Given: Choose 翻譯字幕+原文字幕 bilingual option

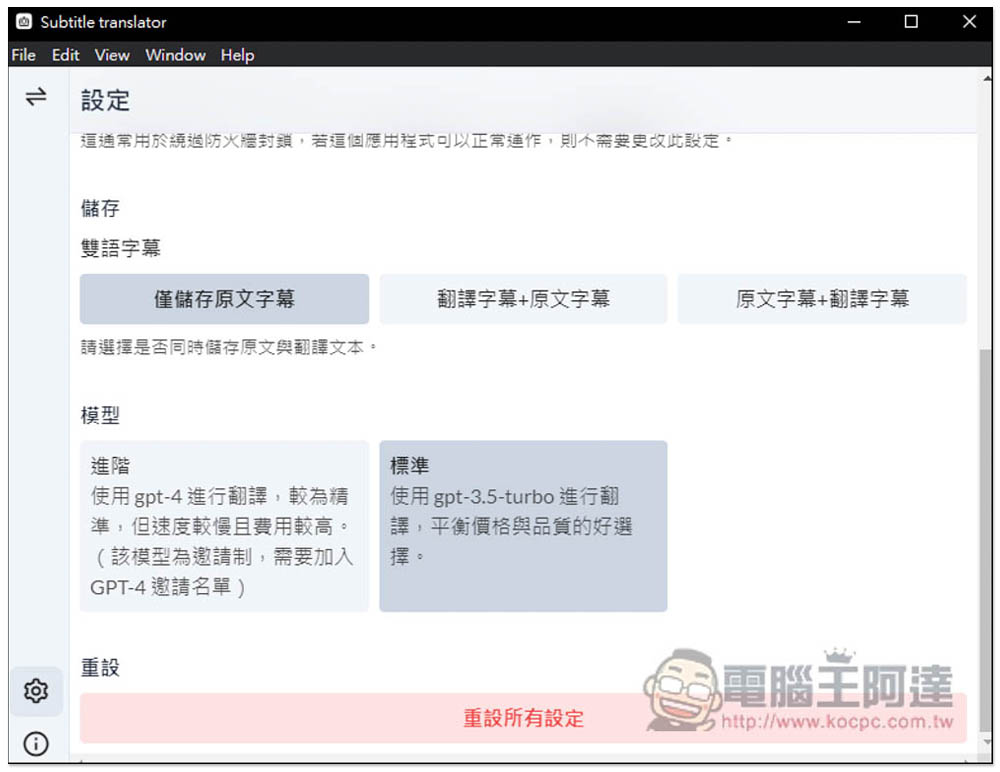Looking at the screenshot, I should (x=523, y=299).
